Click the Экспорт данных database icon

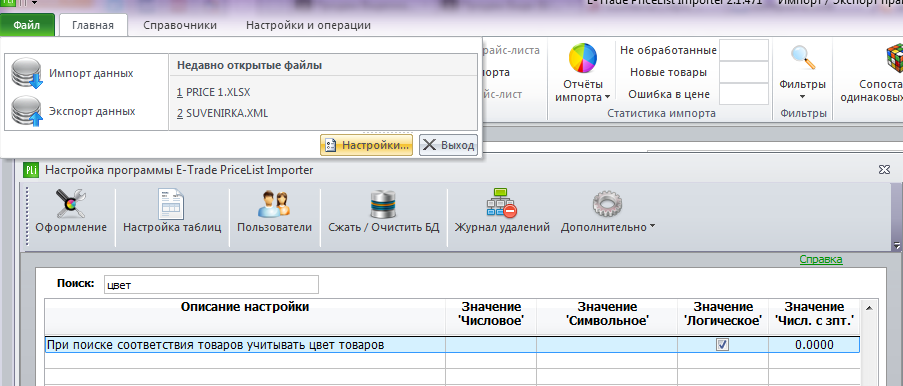coord(28,111)
